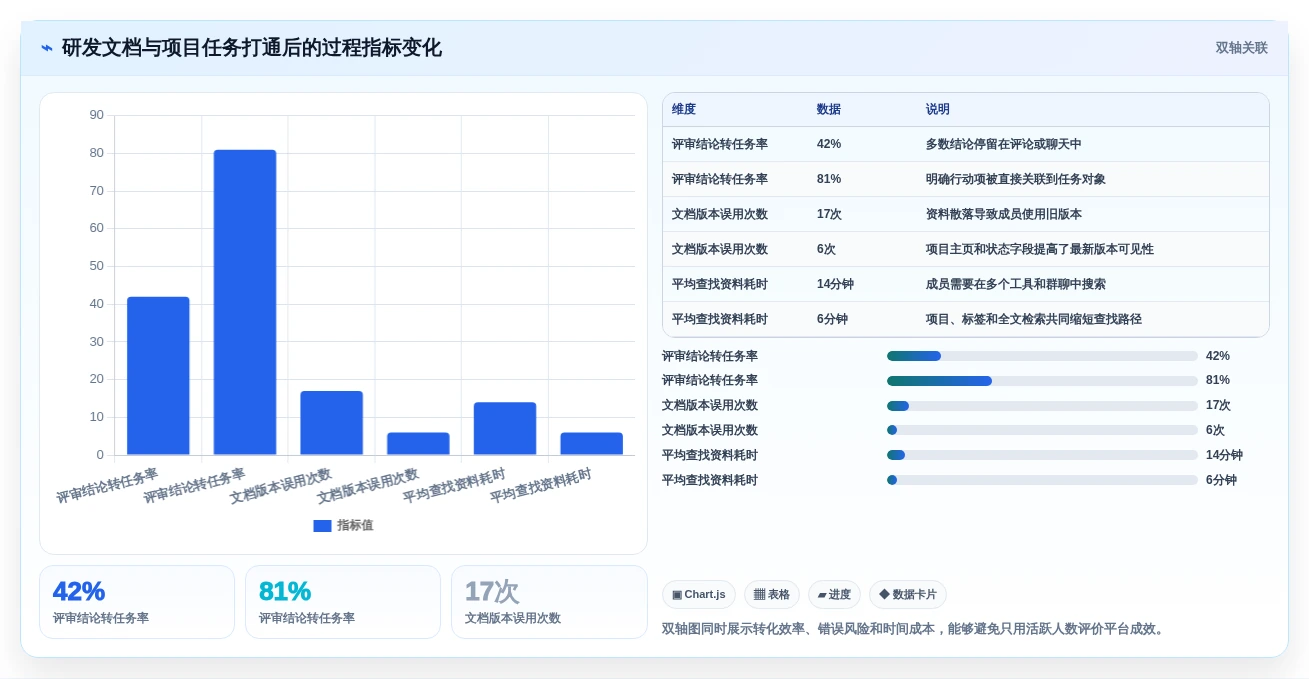The width and height of the screenshot is (1309, 679).
Task: Click the progress bar labeled 42%
Action: pos(1042,356)
